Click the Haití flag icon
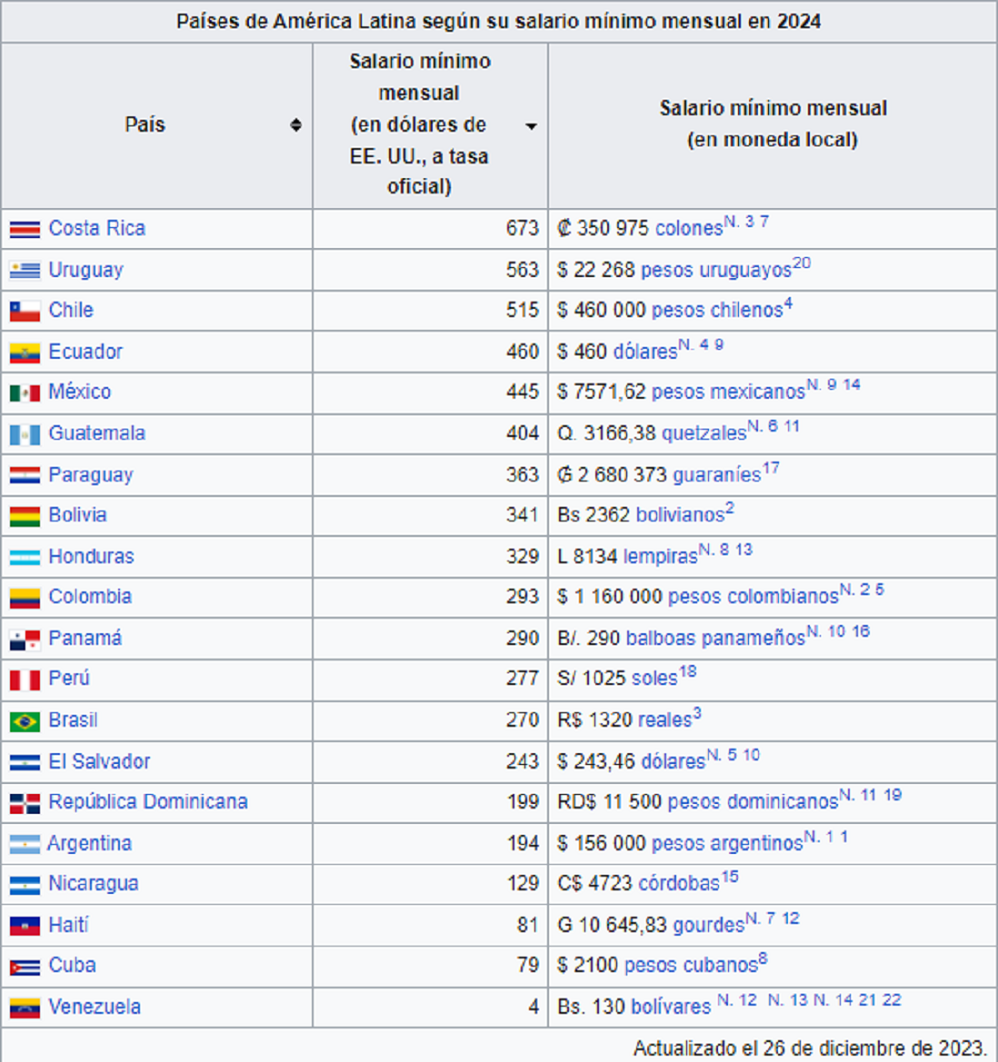 point(25,926)
